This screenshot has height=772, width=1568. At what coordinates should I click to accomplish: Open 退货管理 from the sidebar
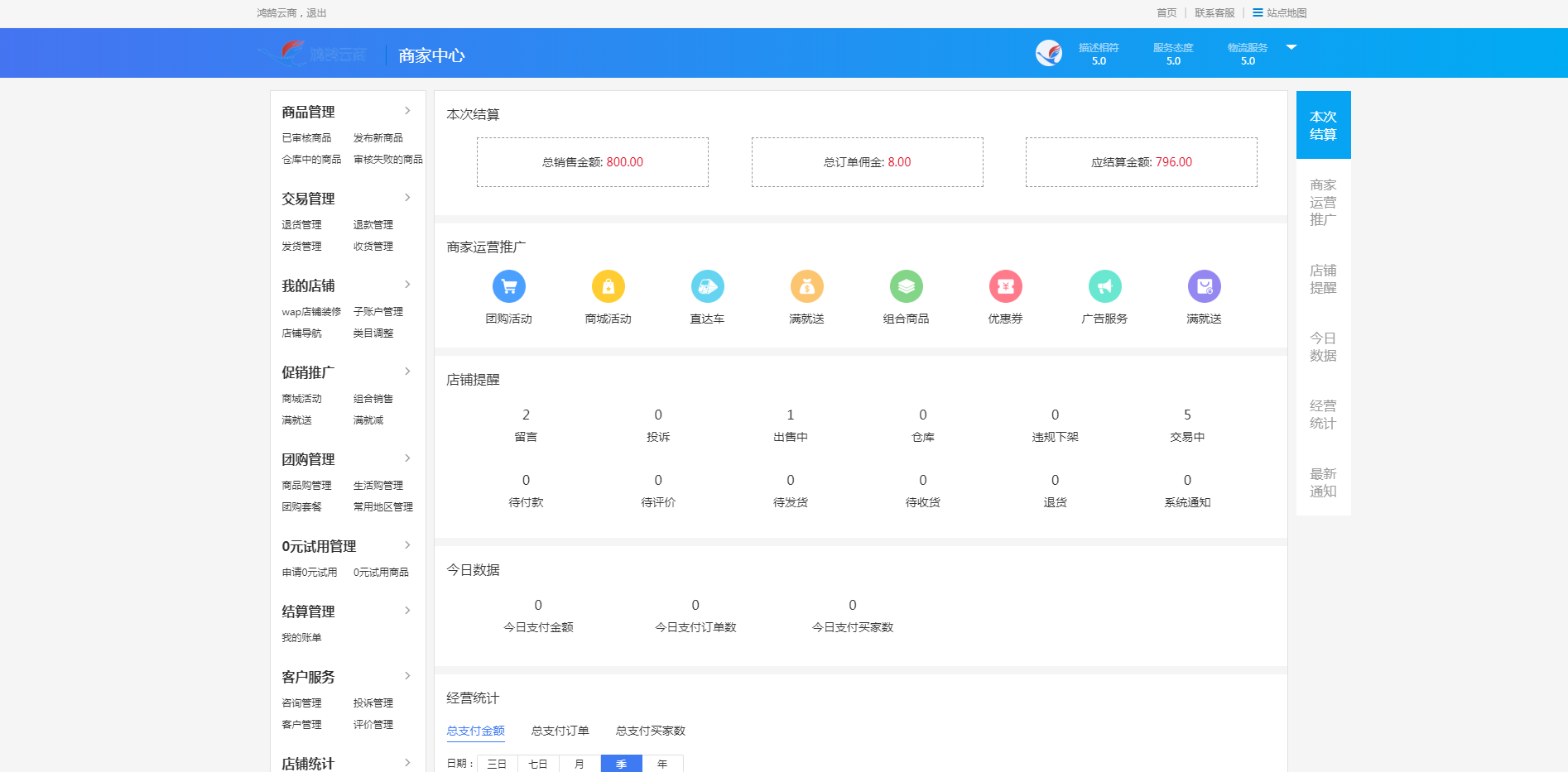[x=301, y=223]
